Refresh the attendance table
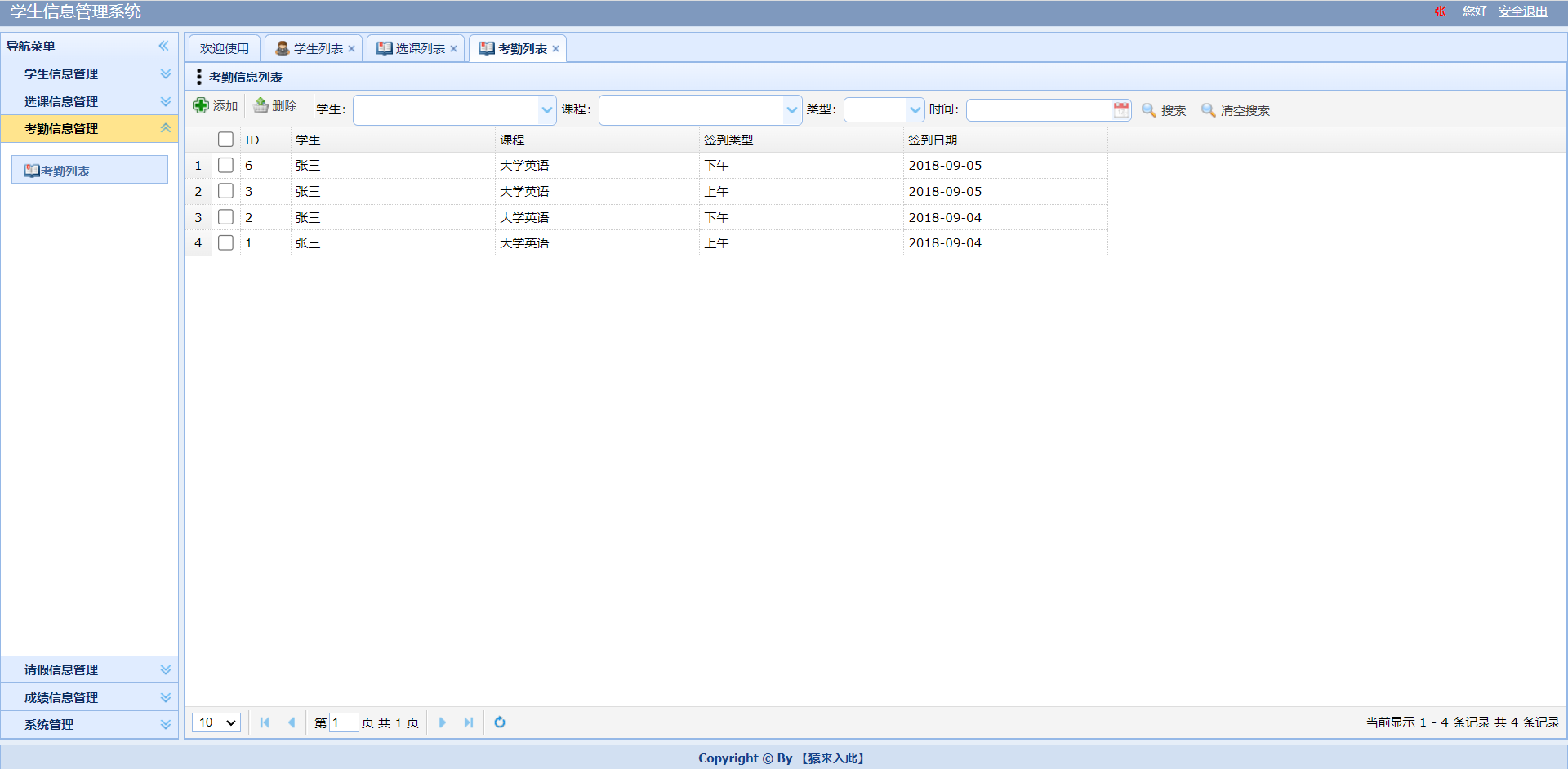The image size is (1568, 769). pos(500,722)
